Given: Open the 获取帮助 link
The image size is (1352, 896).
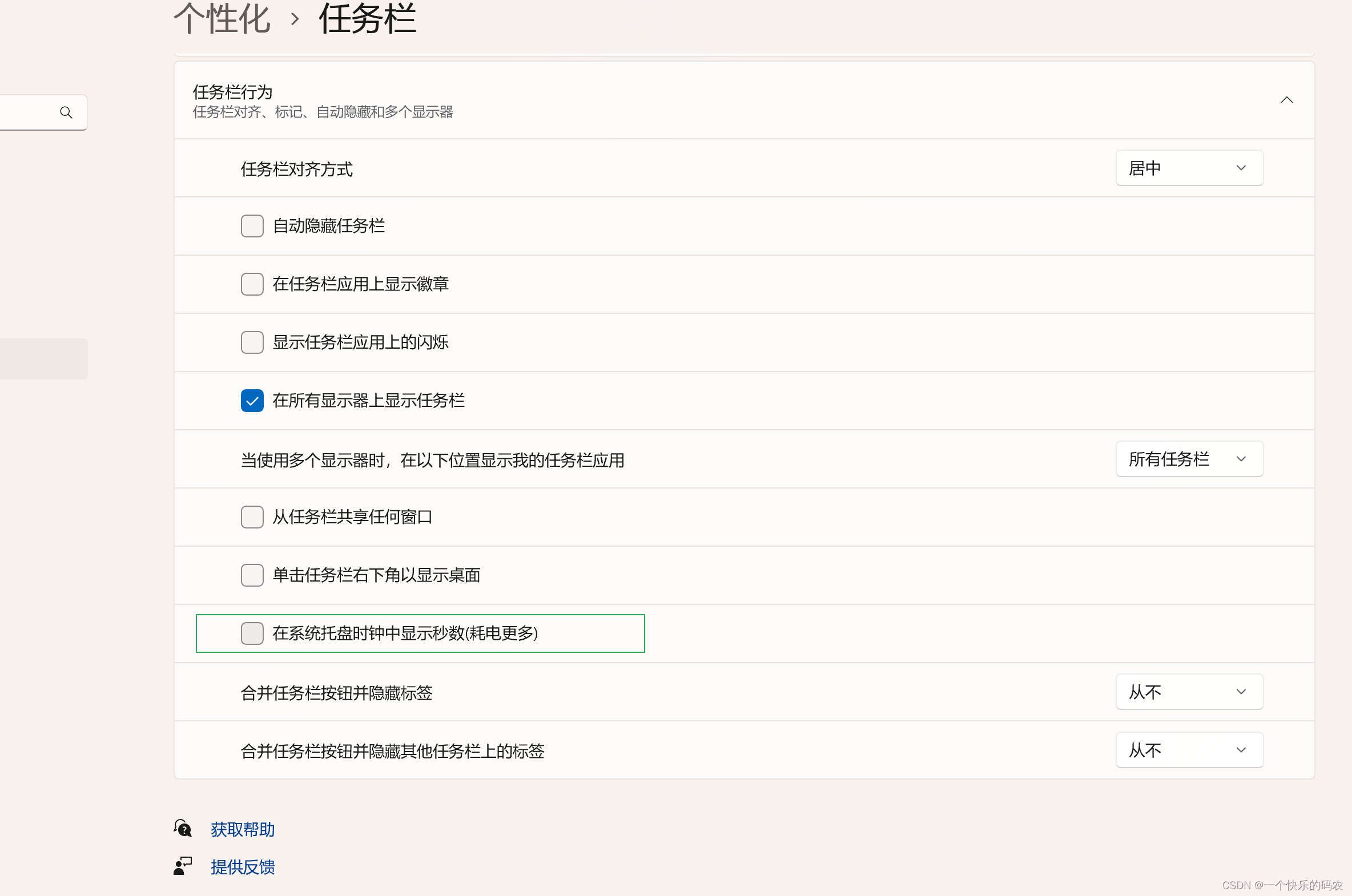Looking at the screenshot, I should coord(243,829).
